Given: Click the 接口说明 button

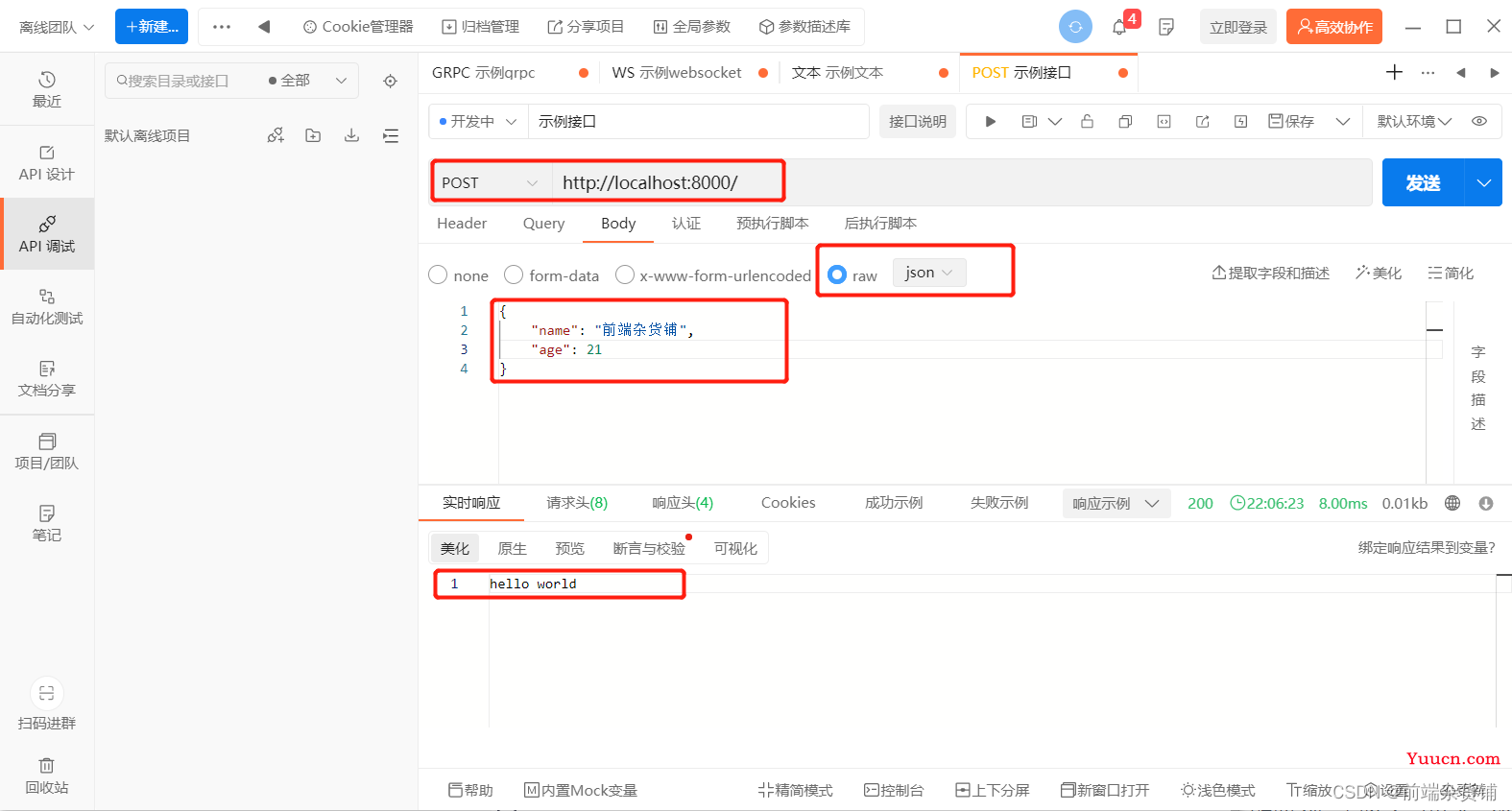Looking at the screenshot, I should click(x=918, y=121).
